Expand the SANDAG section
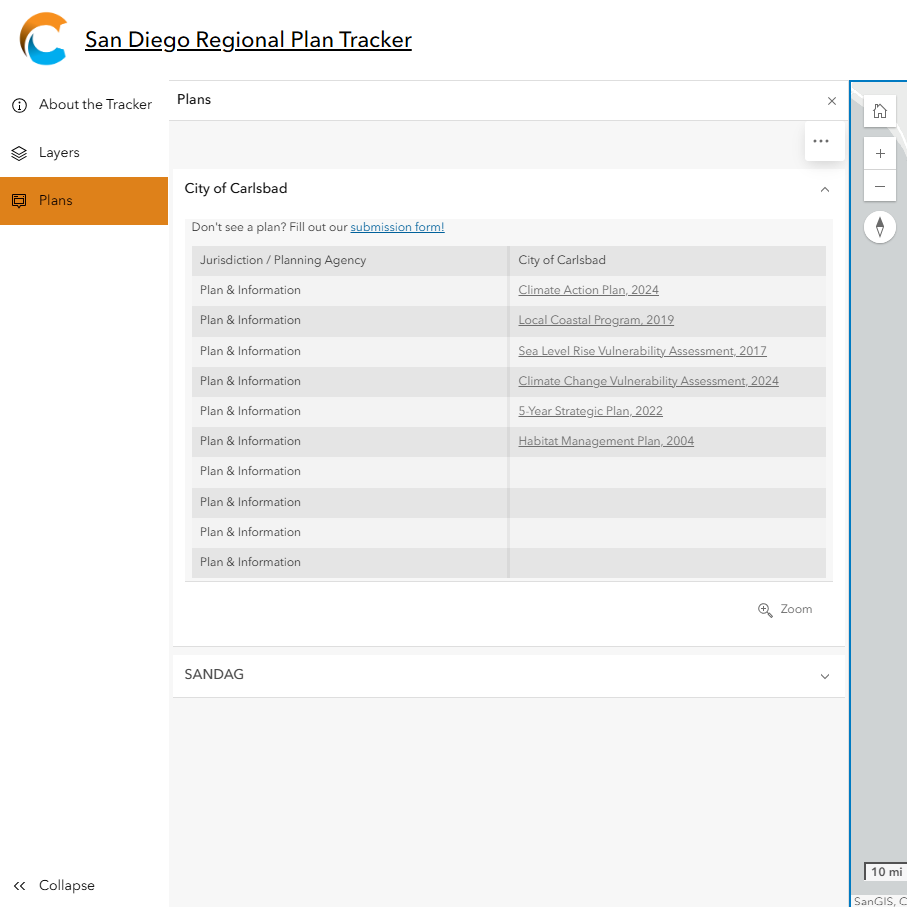Viewport: 907px width, 907px height. (824, 676)
